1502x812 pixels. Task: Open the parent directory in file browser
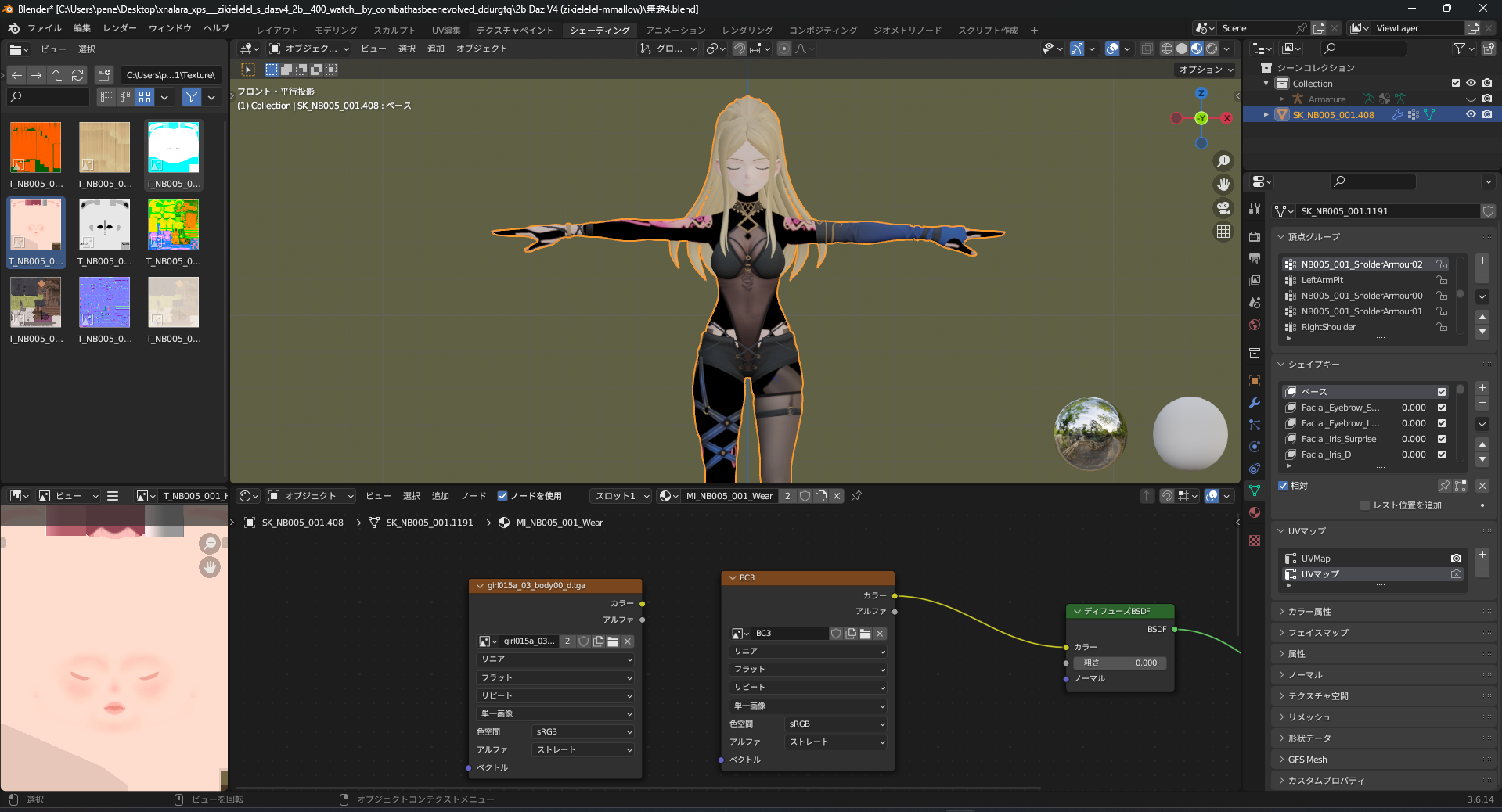click(57, 75)
